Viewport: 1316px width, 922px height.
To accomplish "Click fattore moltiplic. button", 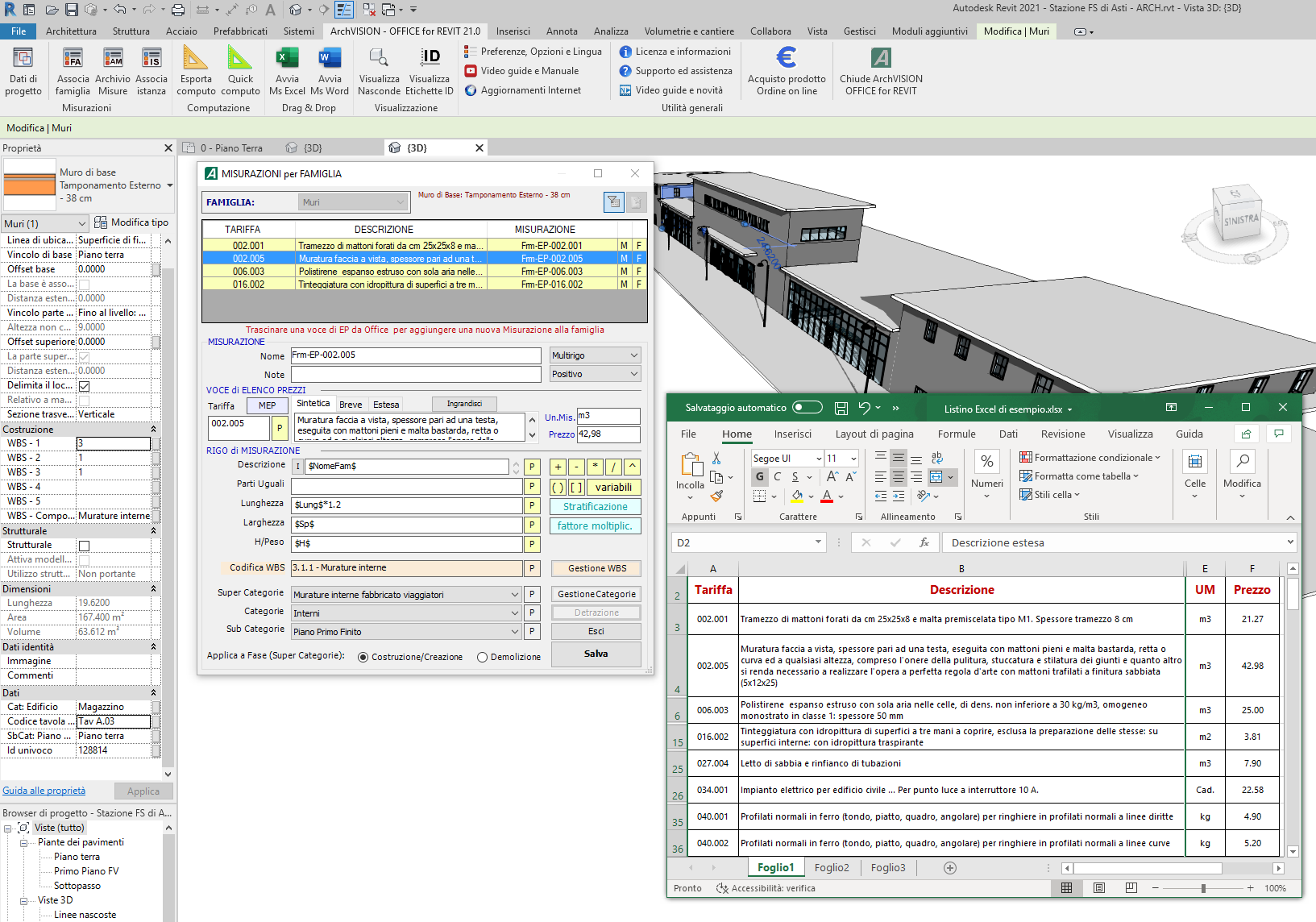I will point(595,526).
